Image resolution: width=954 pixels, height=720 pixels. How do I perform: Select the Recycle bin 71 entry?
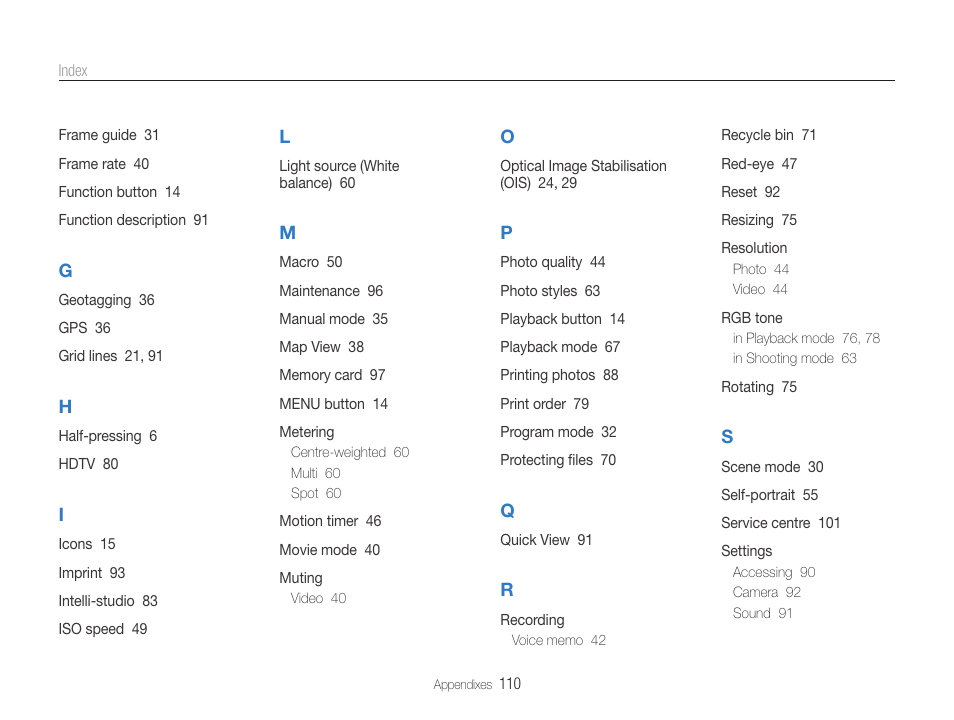point(768,135)
